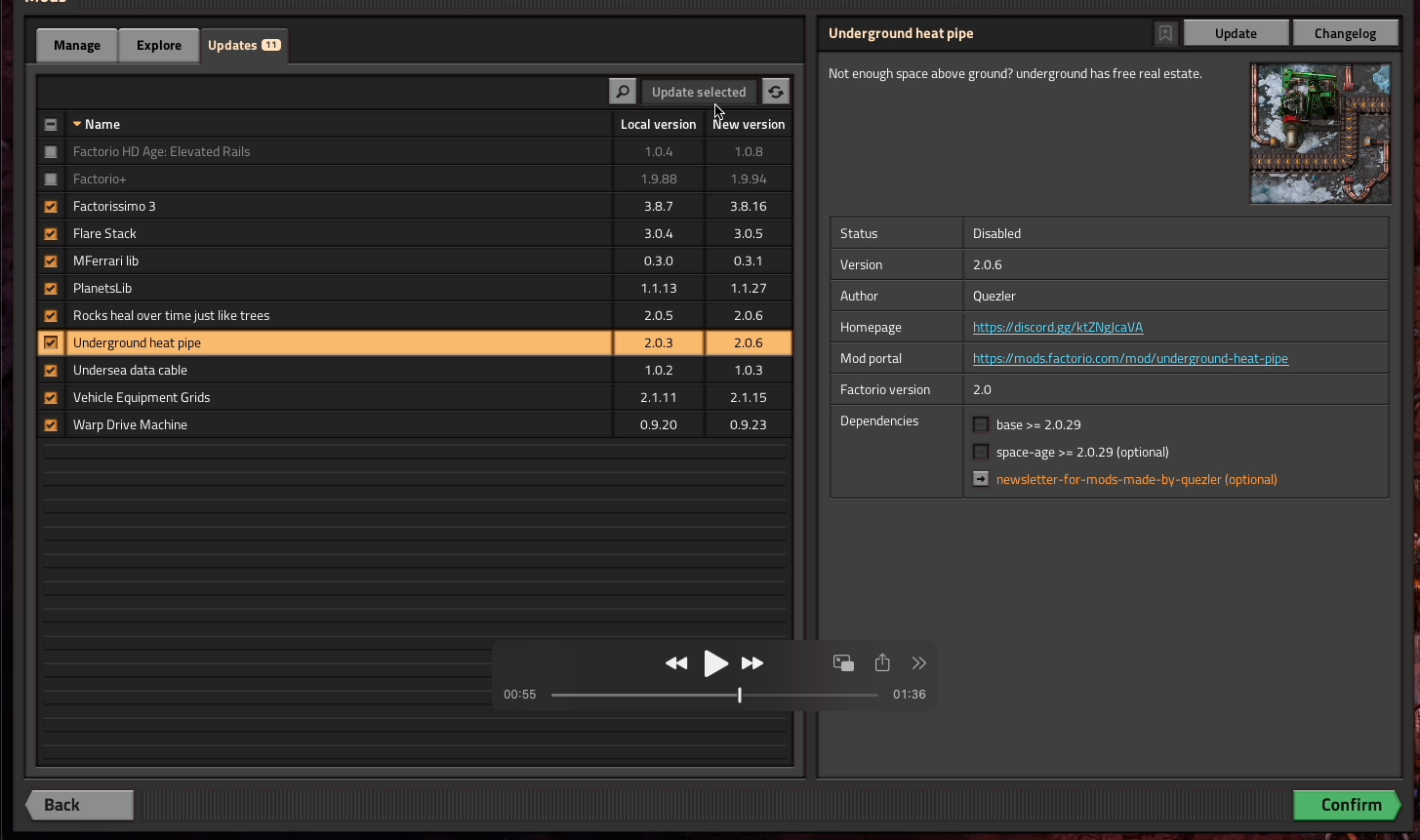The height and width of the screenshot is (840, 1420).
Task: Uncheck Warp Drive Machine update
Action: 51,424
